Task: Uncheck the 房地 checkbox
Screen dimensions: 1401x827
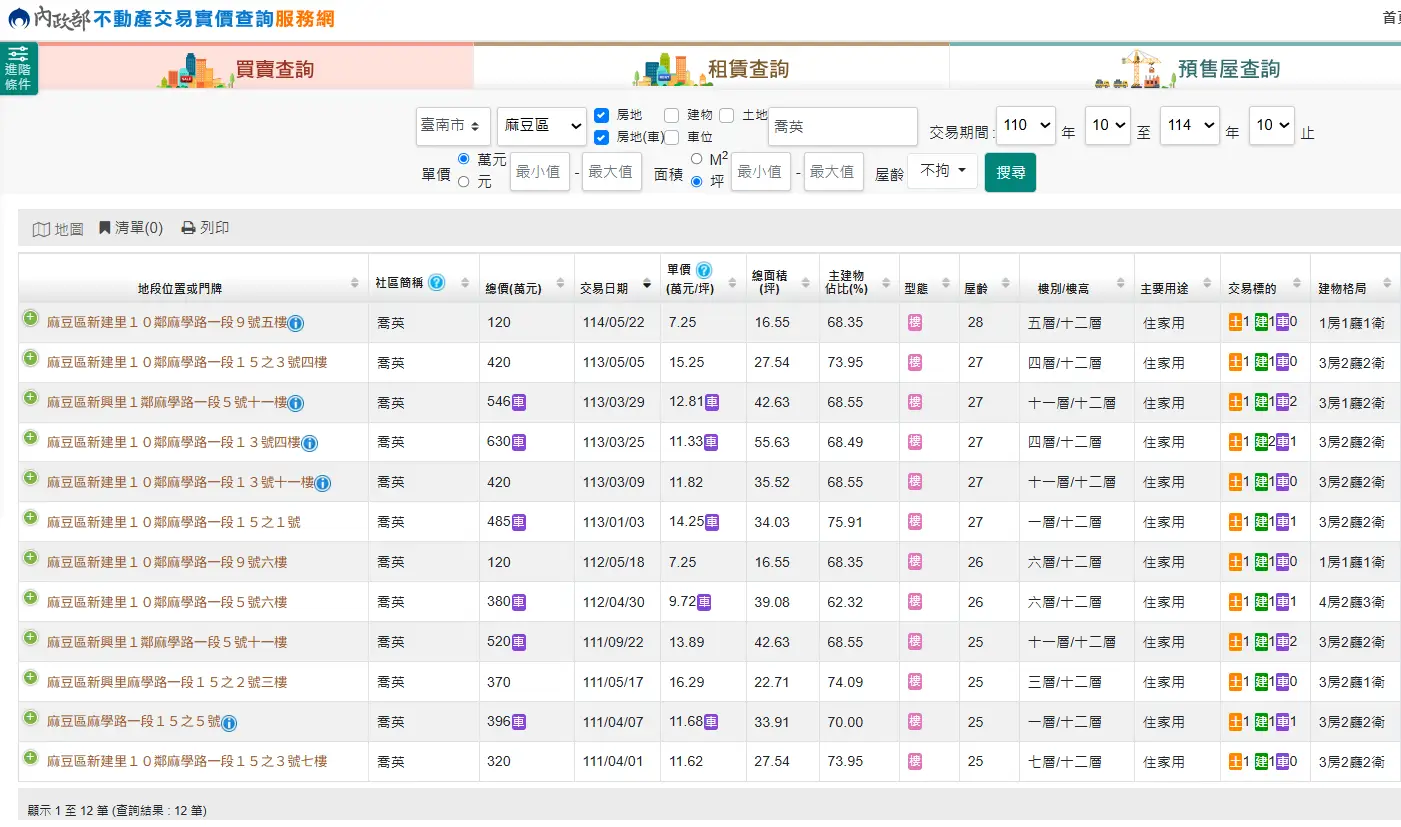Action: coord(601,115)
